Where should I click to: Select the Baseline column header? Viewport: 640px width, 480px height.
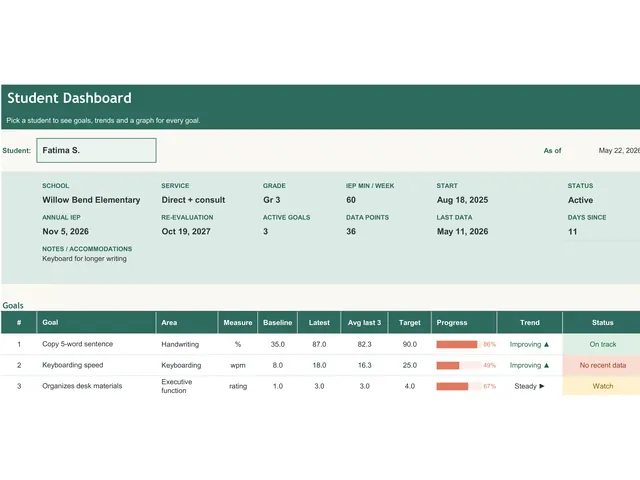[278, 322]
